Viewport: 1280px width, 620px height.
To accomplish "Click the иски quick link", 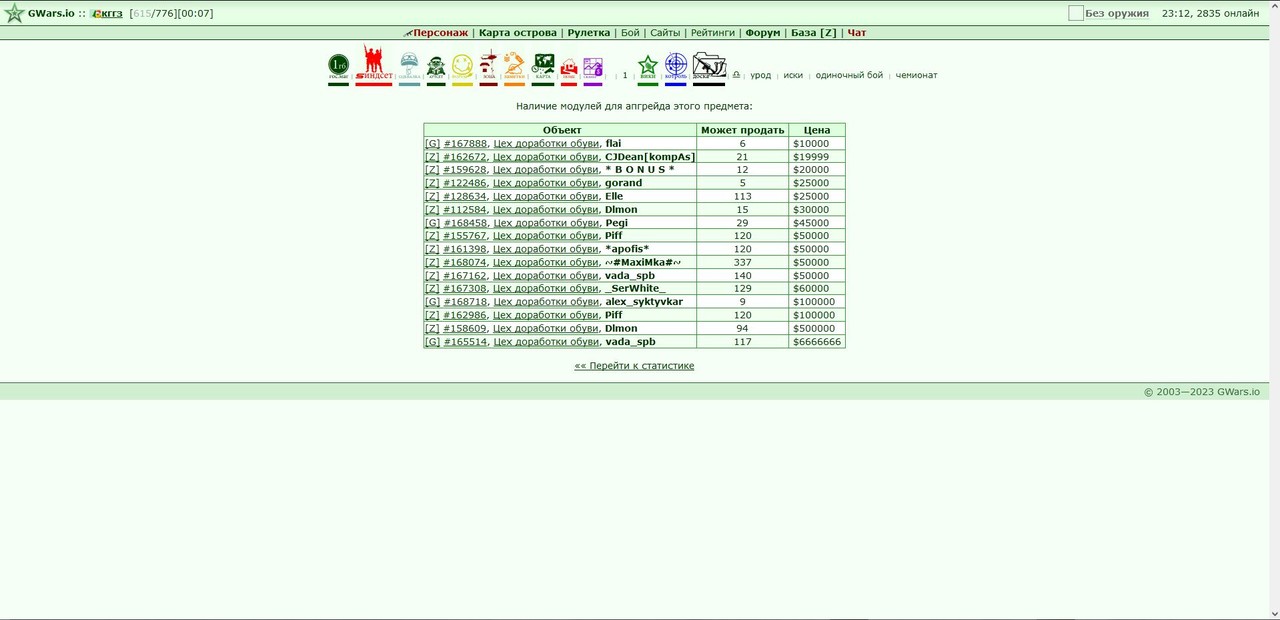I will (x=793, y=75).
